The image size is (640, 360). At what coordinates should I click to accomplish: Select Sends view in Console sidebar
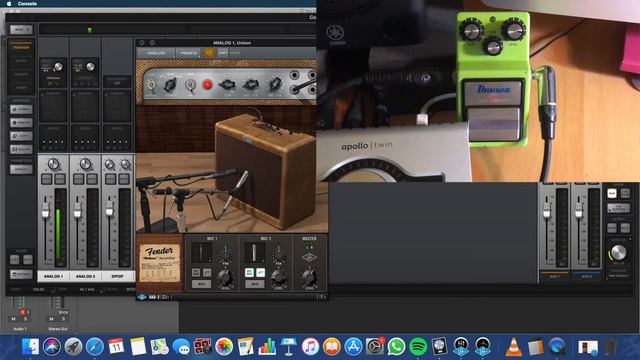coord(21,87)
